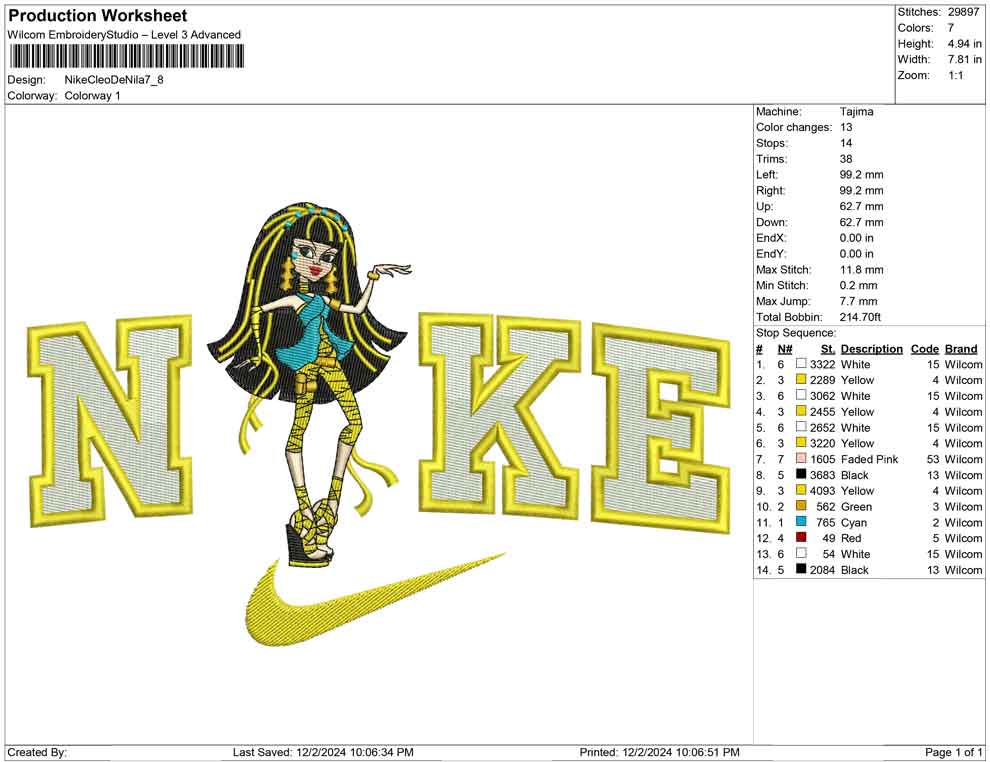Click the Cyan color swatch in row 11
The height and width of the screenshot is (762, 990).
pos(801,522)
